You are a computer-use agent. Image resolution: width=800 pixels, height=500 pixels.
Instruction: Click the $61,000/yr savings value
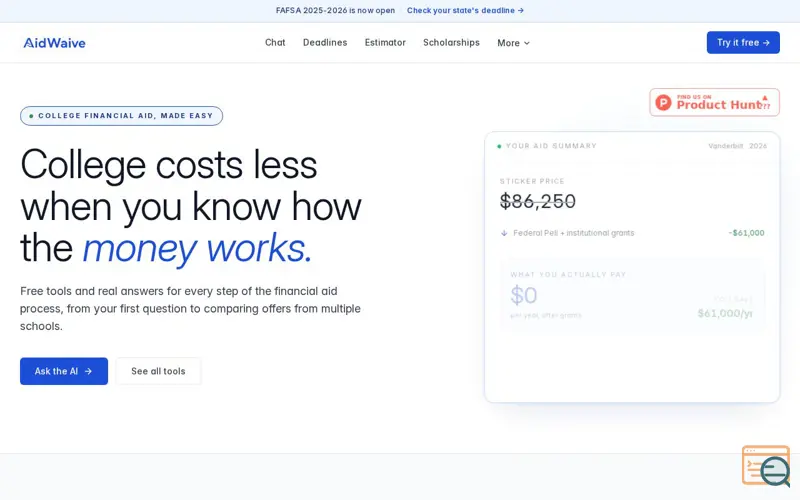725,313
